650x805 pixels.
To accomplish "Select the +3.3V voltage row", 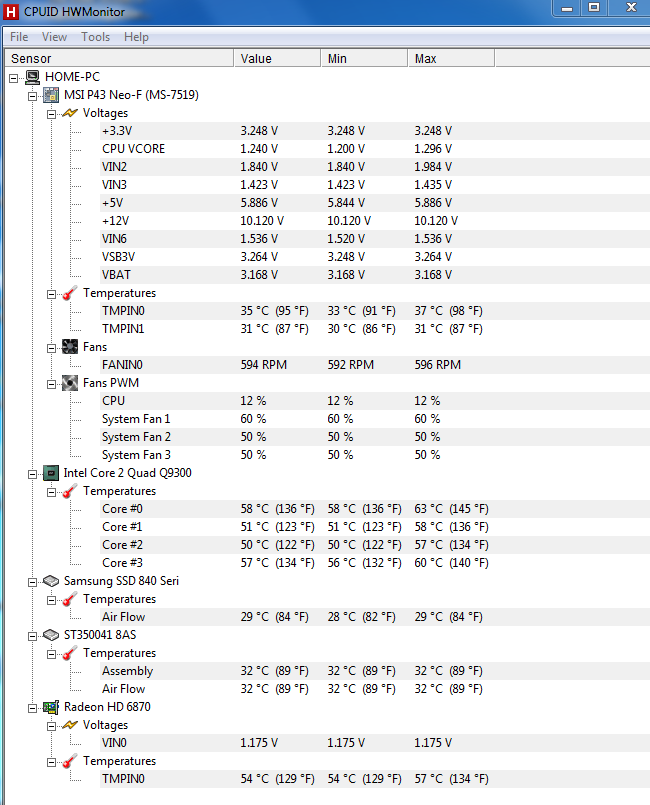I will (x=375, y=131).
